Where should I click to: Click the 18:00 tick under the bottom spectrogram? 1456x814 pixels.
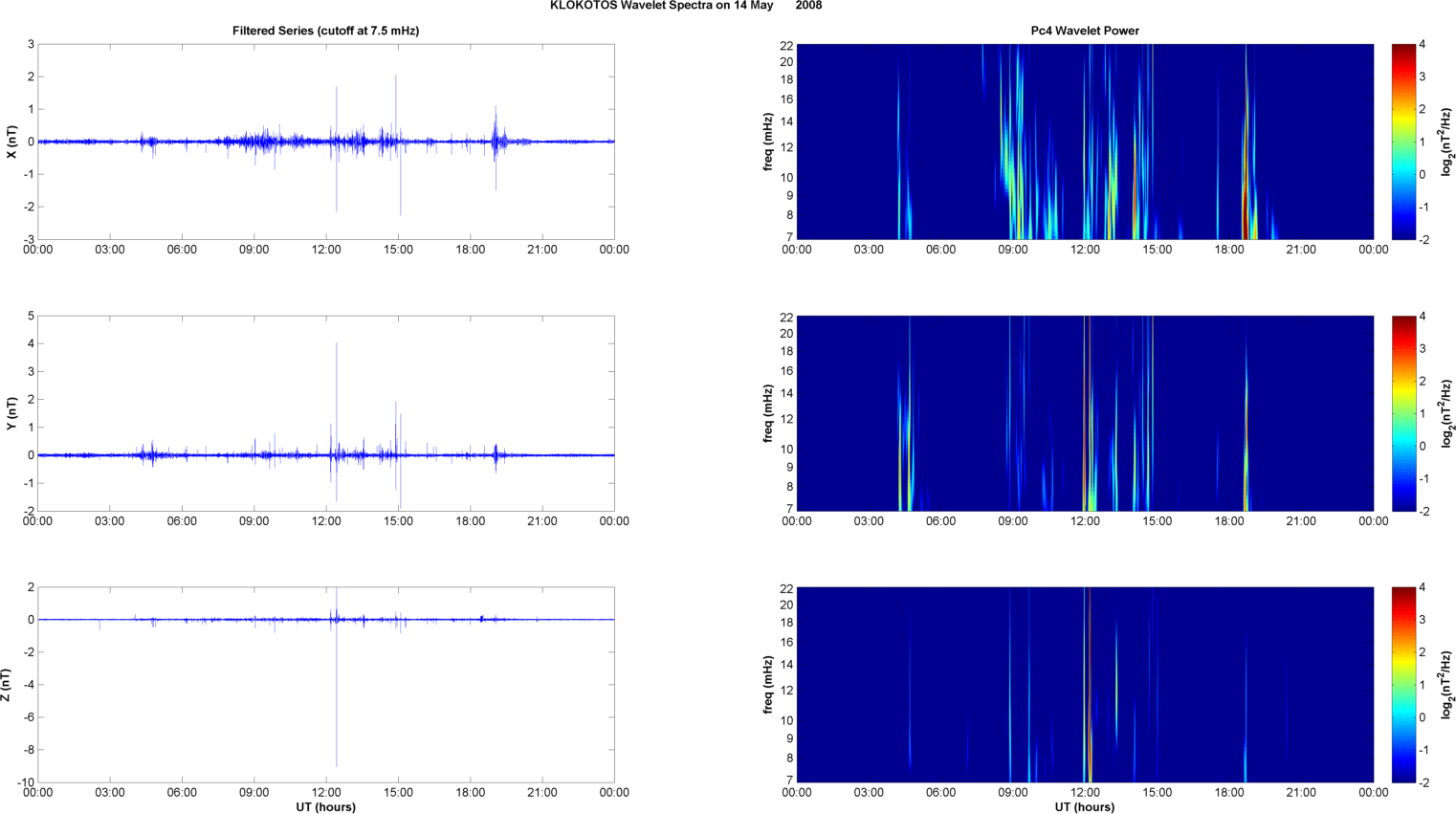tap(1229, 791)
